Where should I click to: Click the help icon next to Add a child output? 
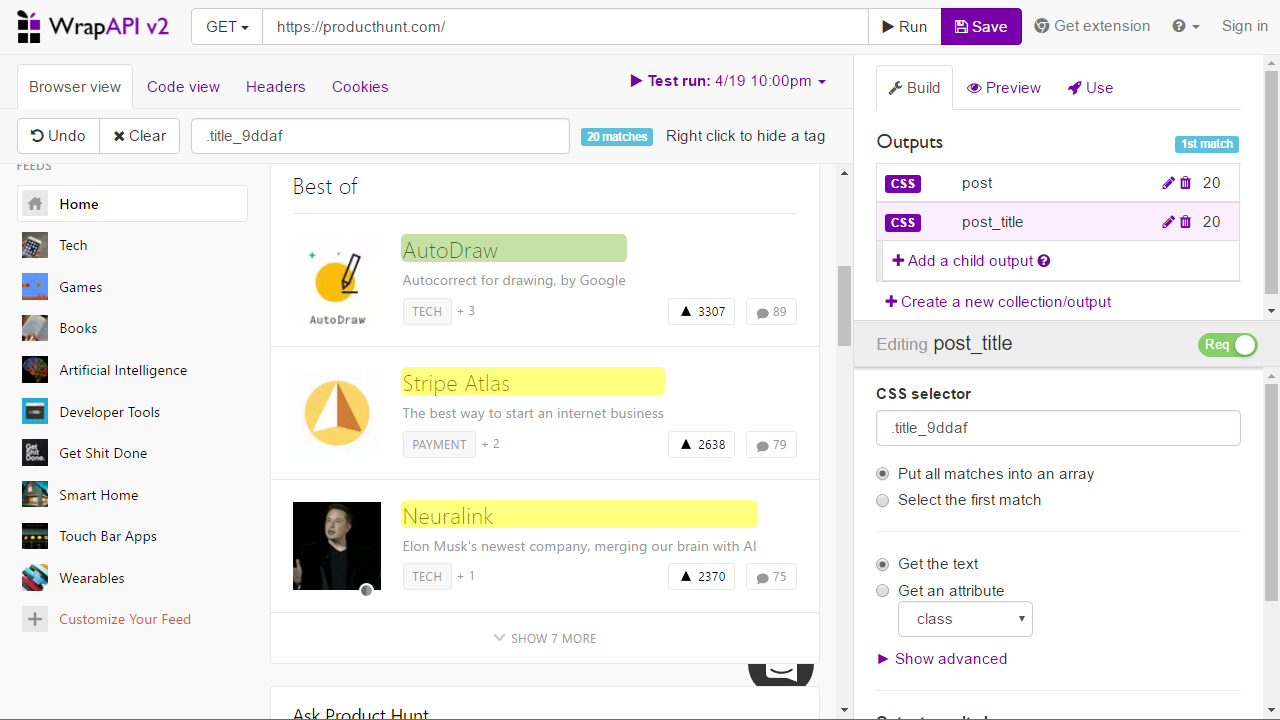coord(1044,261)
